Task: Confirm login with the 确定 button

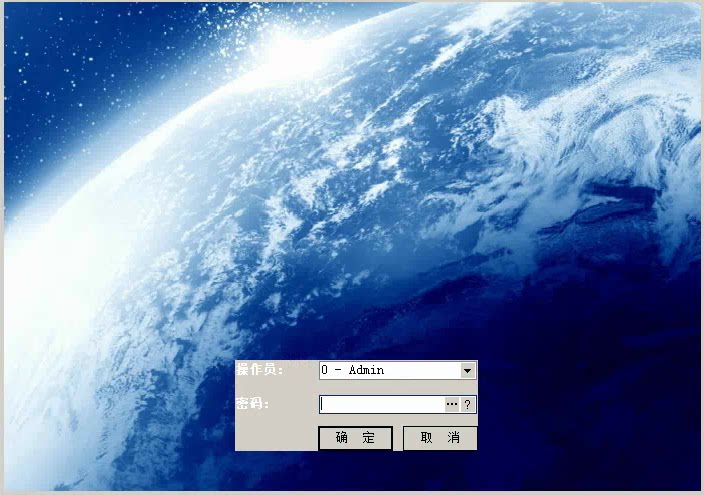Action: [x=355, y=438]
